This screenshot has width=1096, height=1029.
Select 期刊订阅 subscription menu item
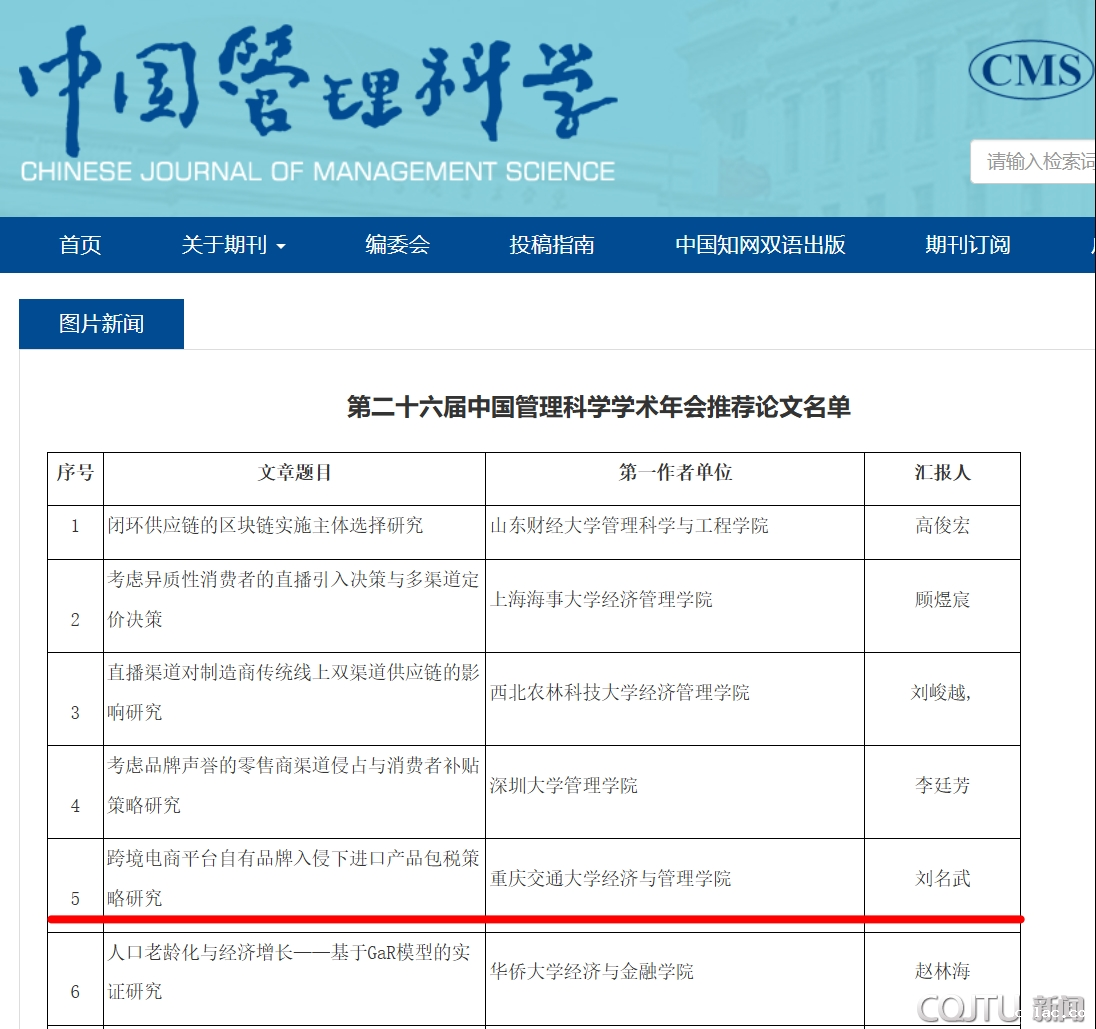tap(967, 245)
